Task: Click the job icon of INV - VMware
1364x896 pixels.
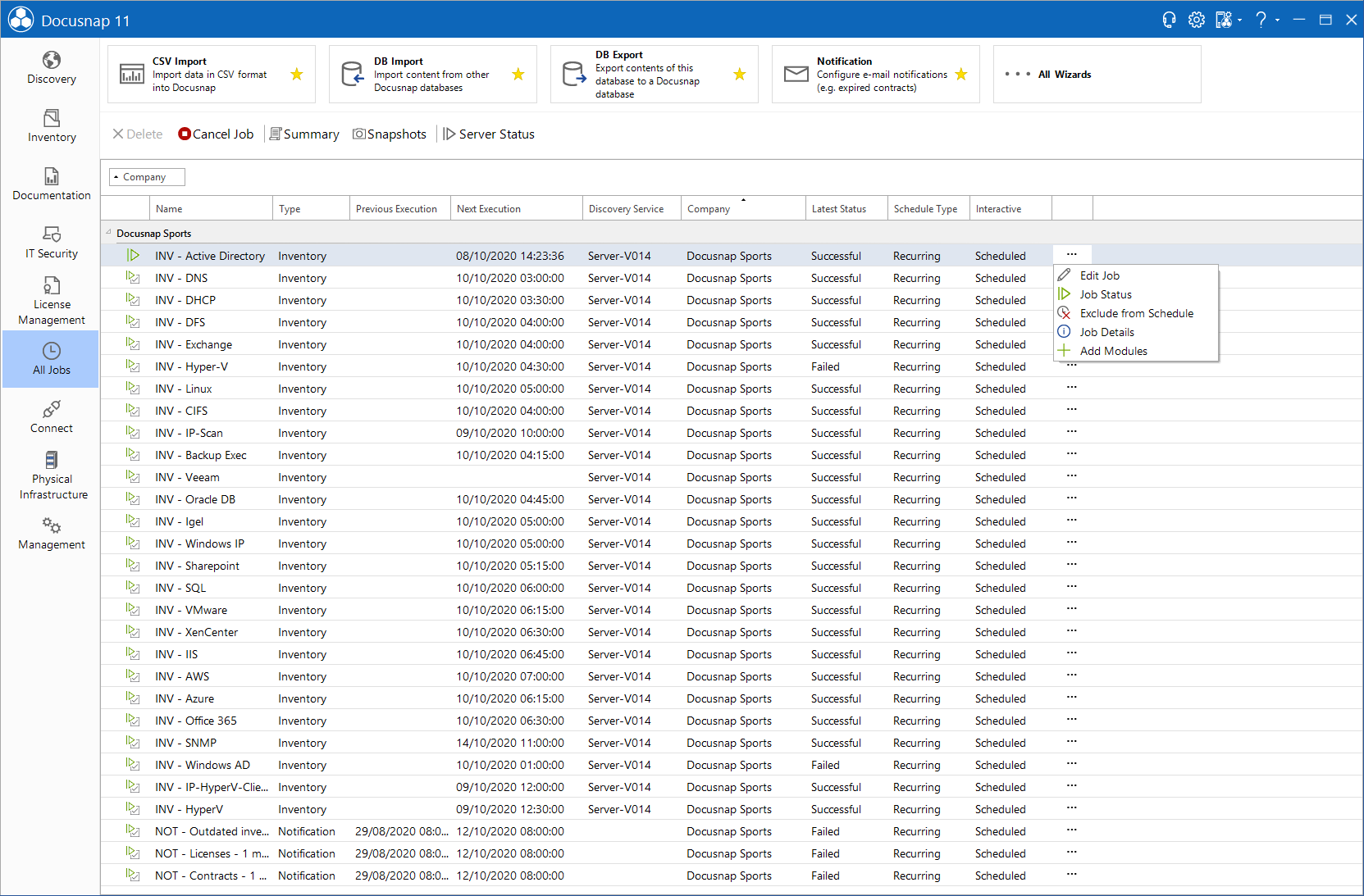Action: coord(133,610)
